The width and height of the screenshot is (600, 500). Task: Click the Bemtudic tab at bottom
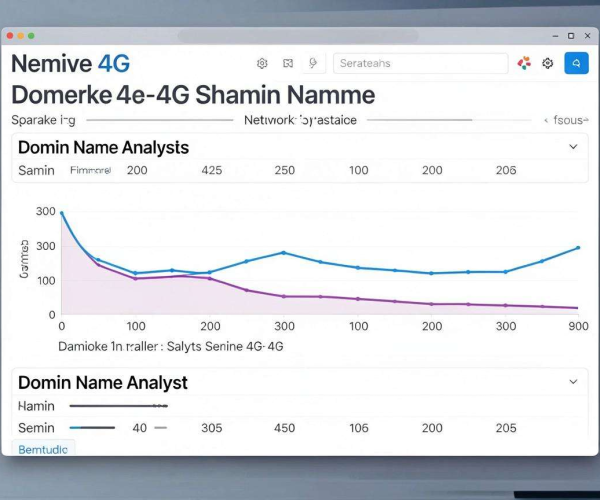[x=43, y=449]
